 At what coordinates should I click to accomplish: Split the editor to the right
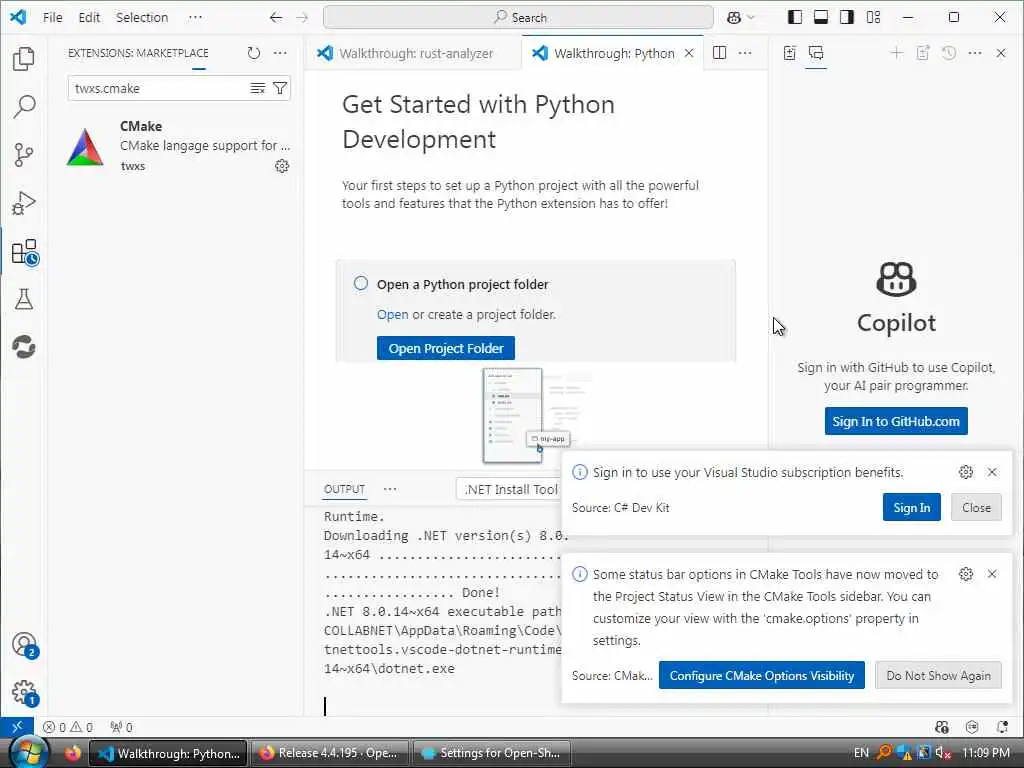pos(719,53)
